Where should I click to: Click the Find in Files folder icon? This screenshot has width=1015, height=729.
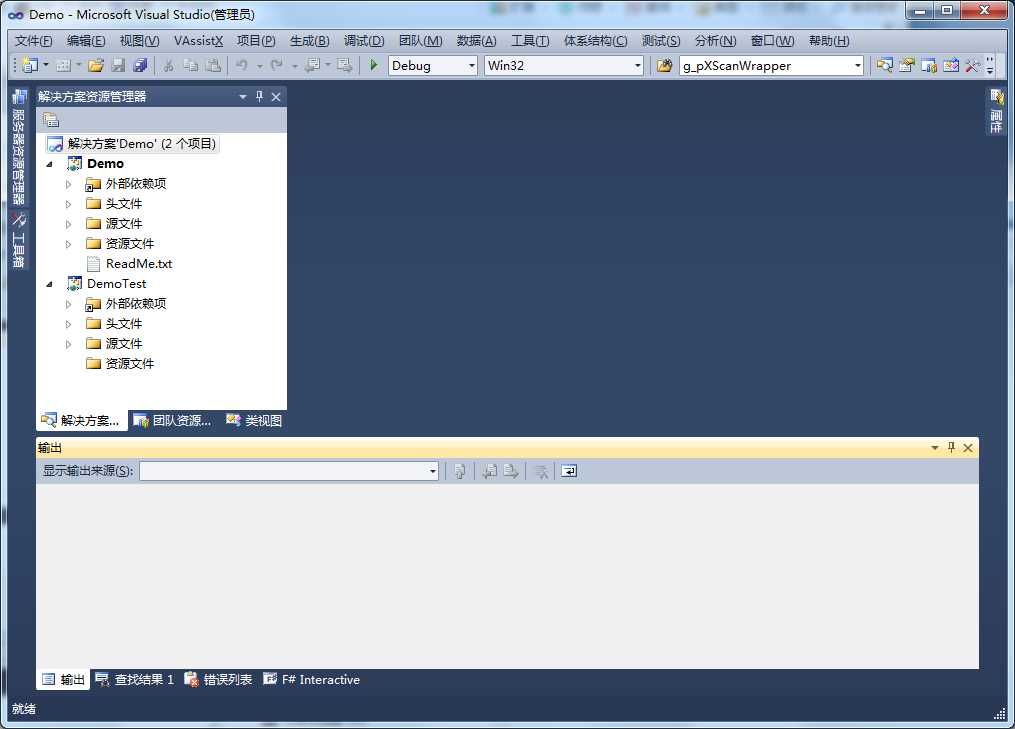[664, 65]
